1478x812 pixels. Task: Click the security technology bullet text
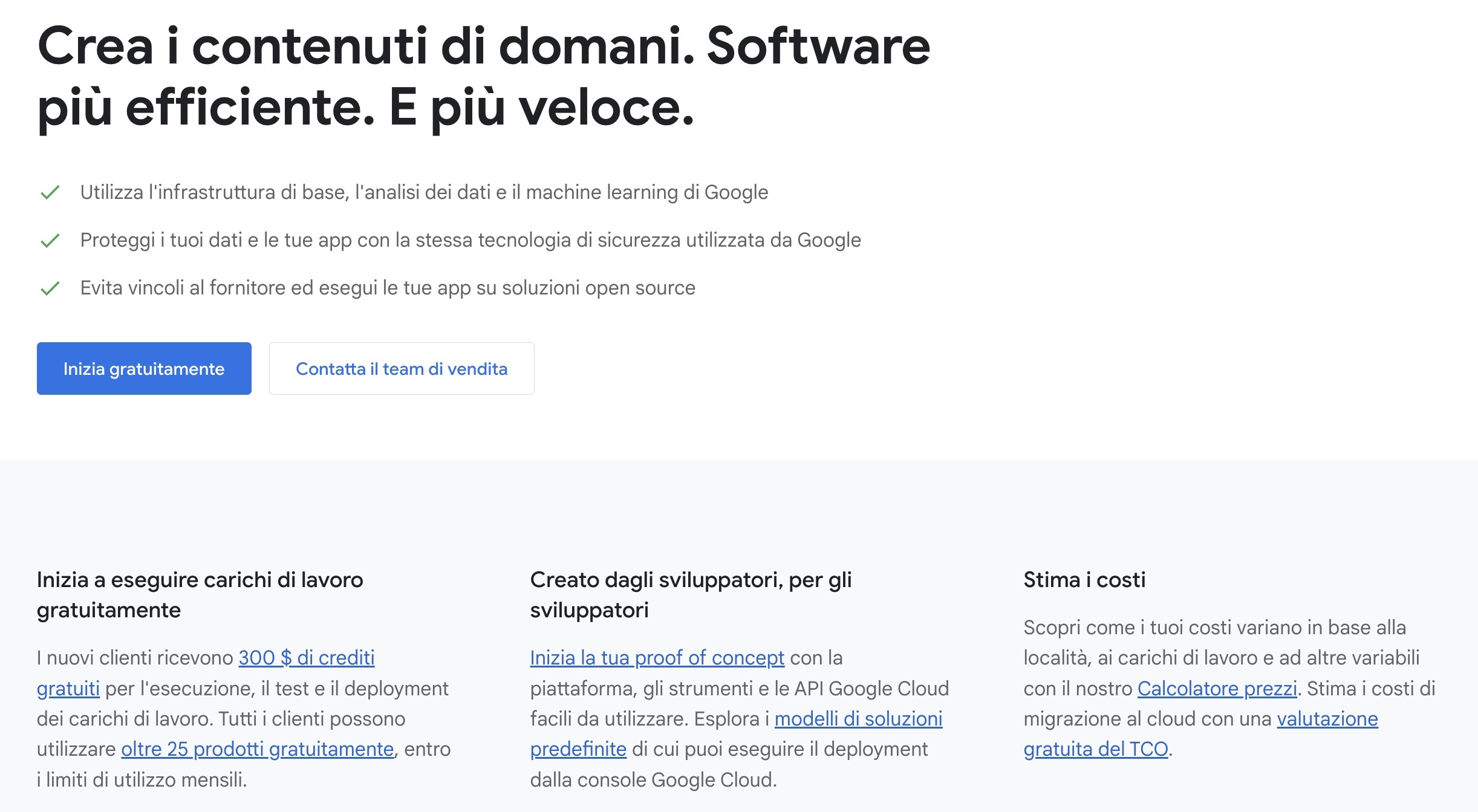point(472,241)
